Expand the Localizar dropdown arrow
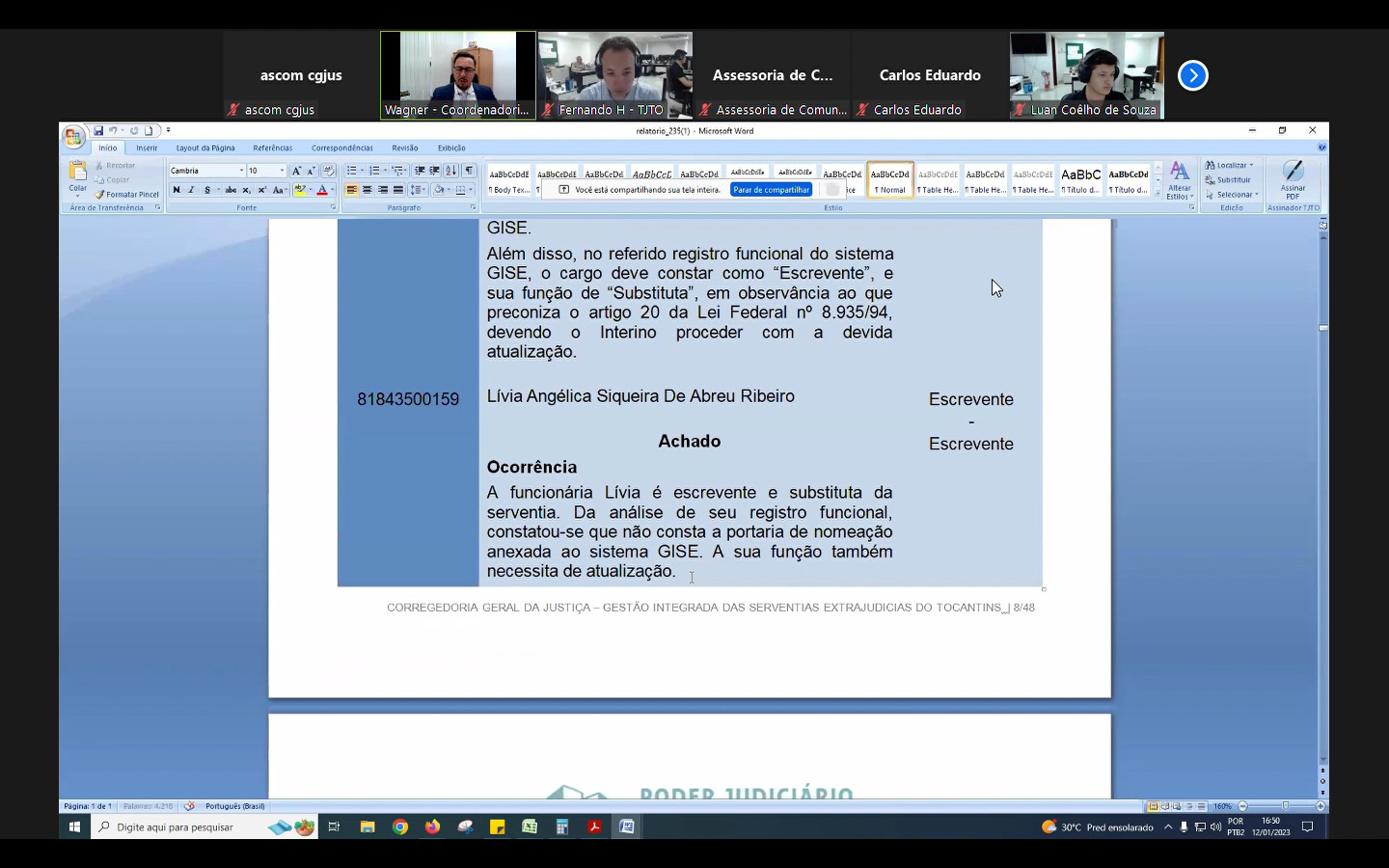 tap(1251, 166)
